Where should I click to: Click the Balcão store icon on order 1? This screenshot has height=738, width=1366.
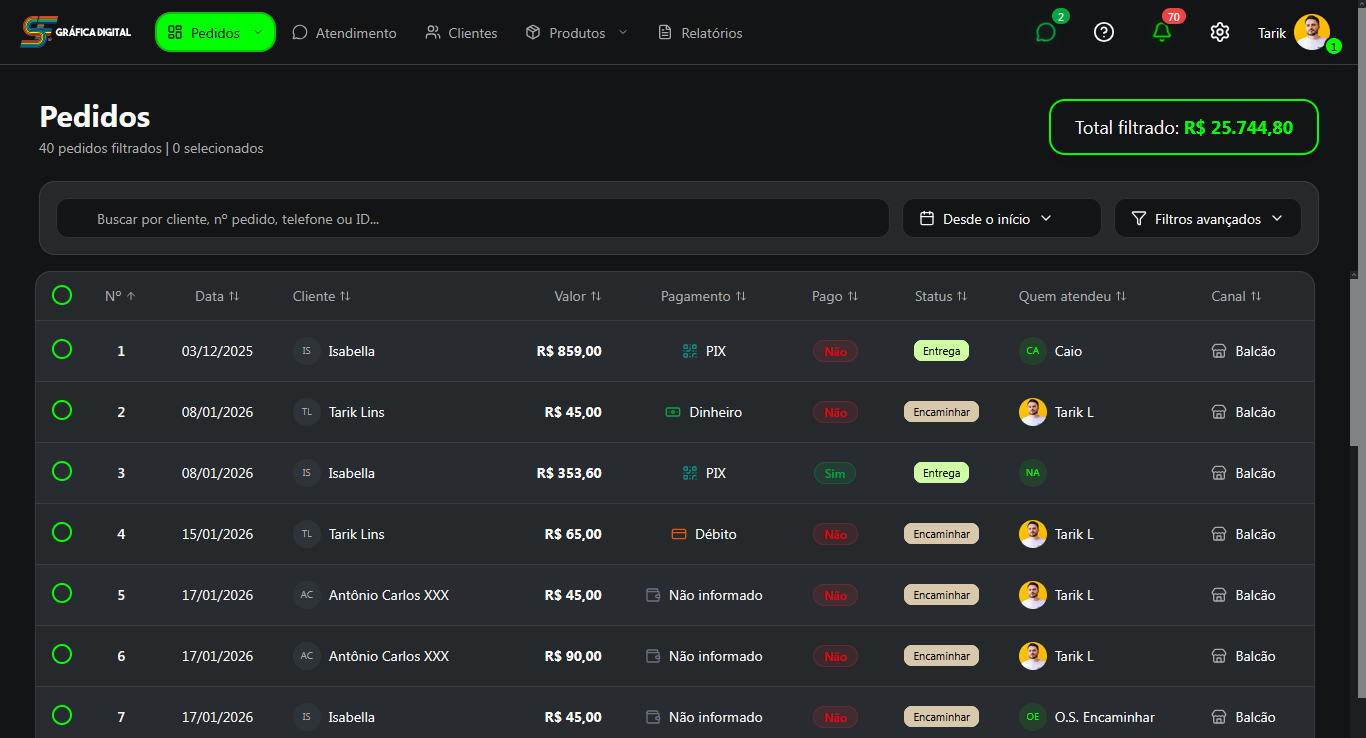(1218, 351)
